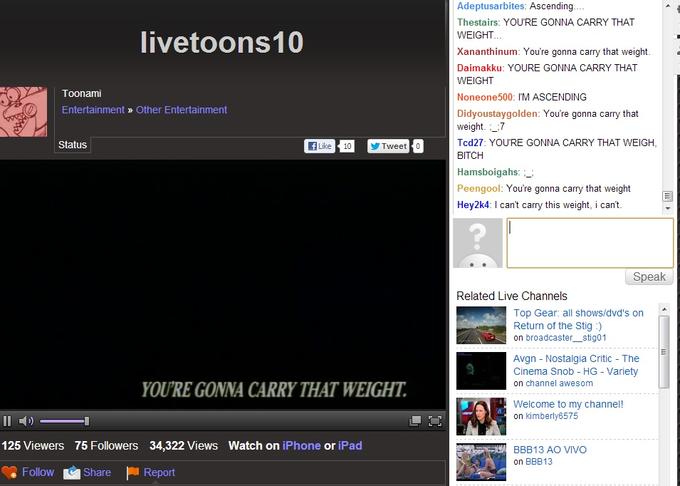Viewport: 680px width, 486px height.
Task: Click the Related Live Channels heading
Action: [512, 296]
